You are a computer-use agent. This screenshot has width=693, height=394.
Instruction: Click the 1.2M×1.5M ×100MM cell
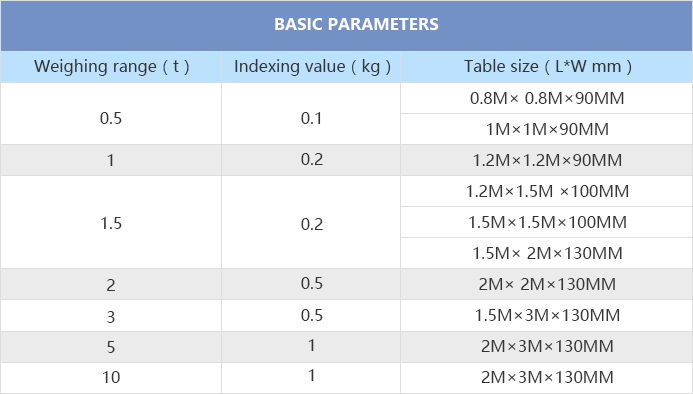(547, 191)
